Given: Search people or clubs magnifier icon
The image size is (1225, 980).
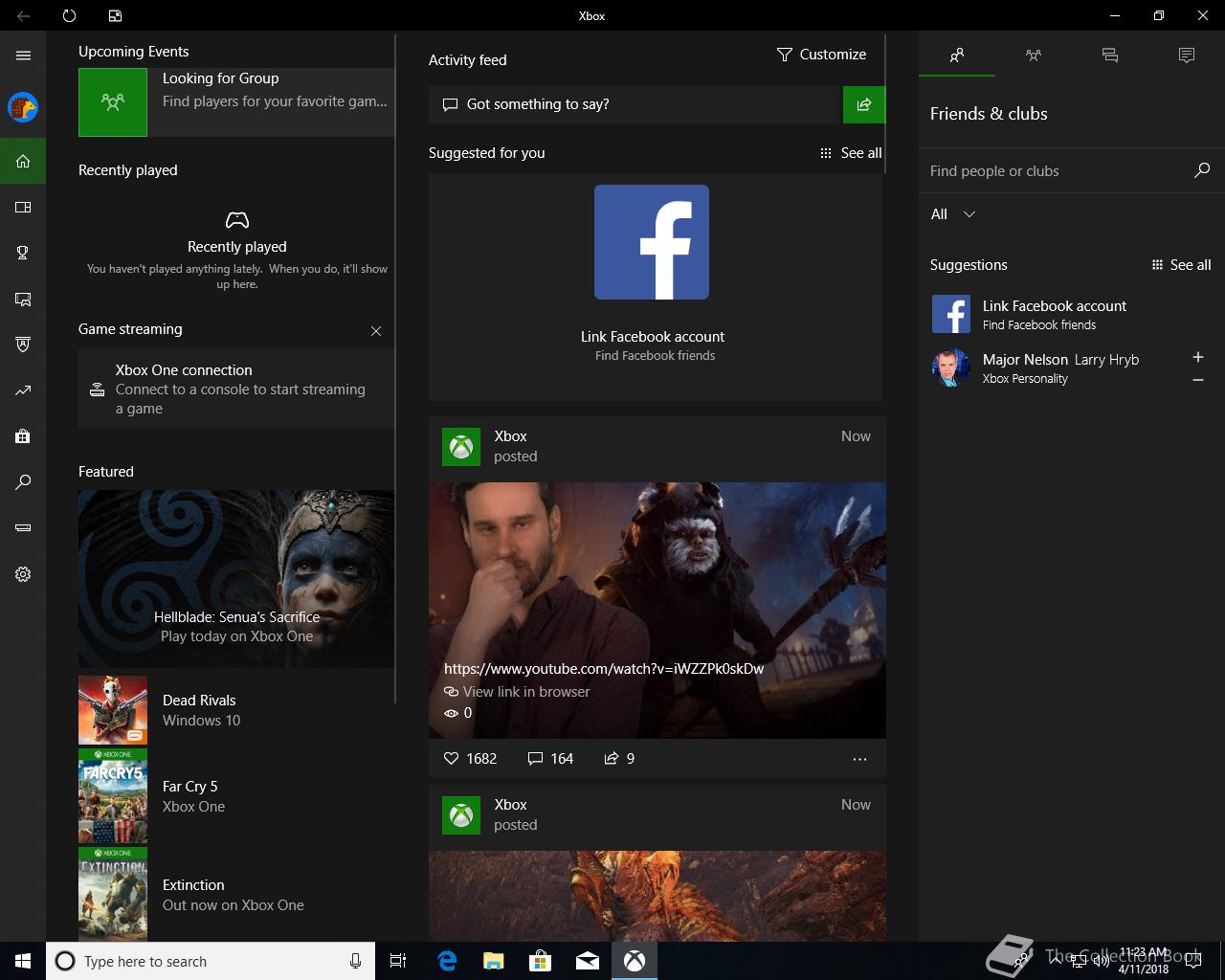Looking at the screenshot, I should [x=1202, y=170].
